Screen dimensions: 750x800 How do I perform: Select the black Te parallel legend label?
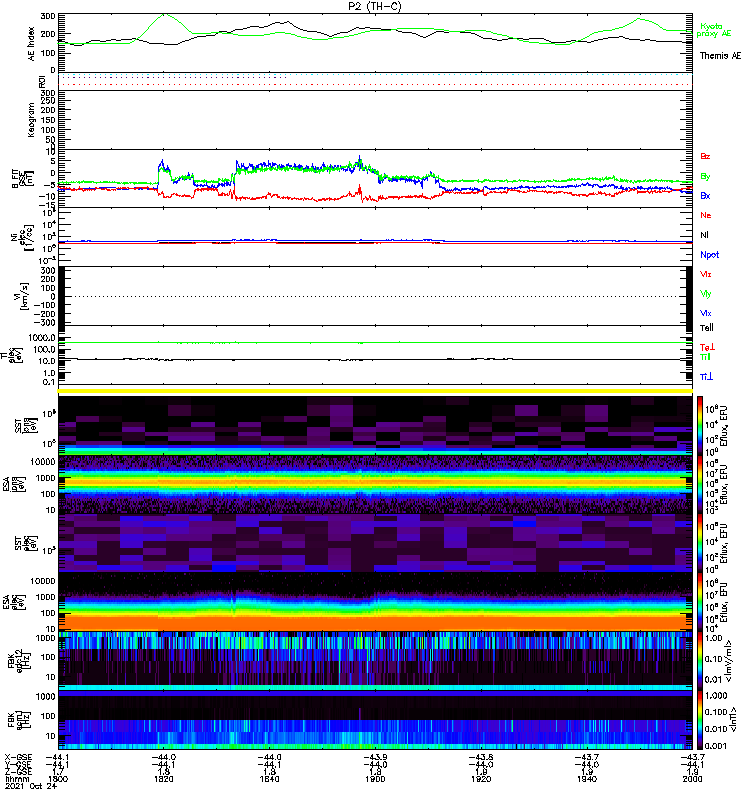(x=706, y=328)
